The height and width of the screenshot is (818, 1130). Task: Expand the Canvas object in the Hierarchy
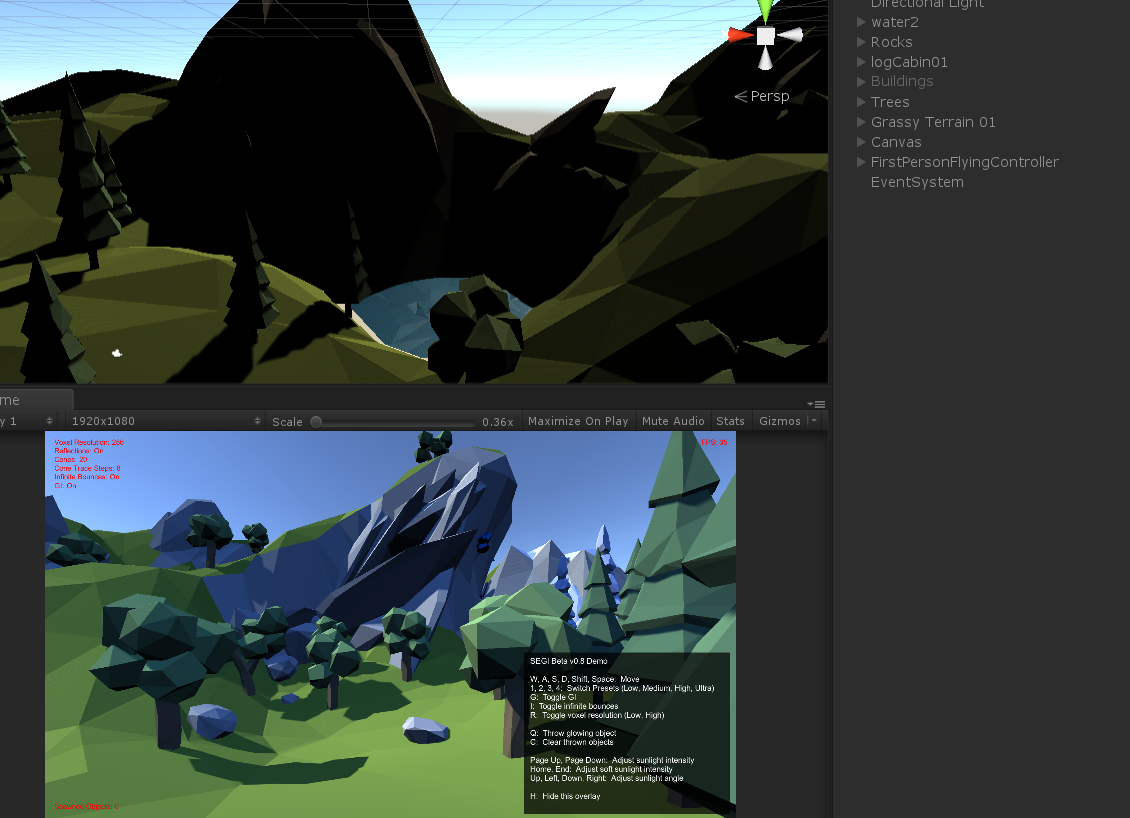click(860, 142)
